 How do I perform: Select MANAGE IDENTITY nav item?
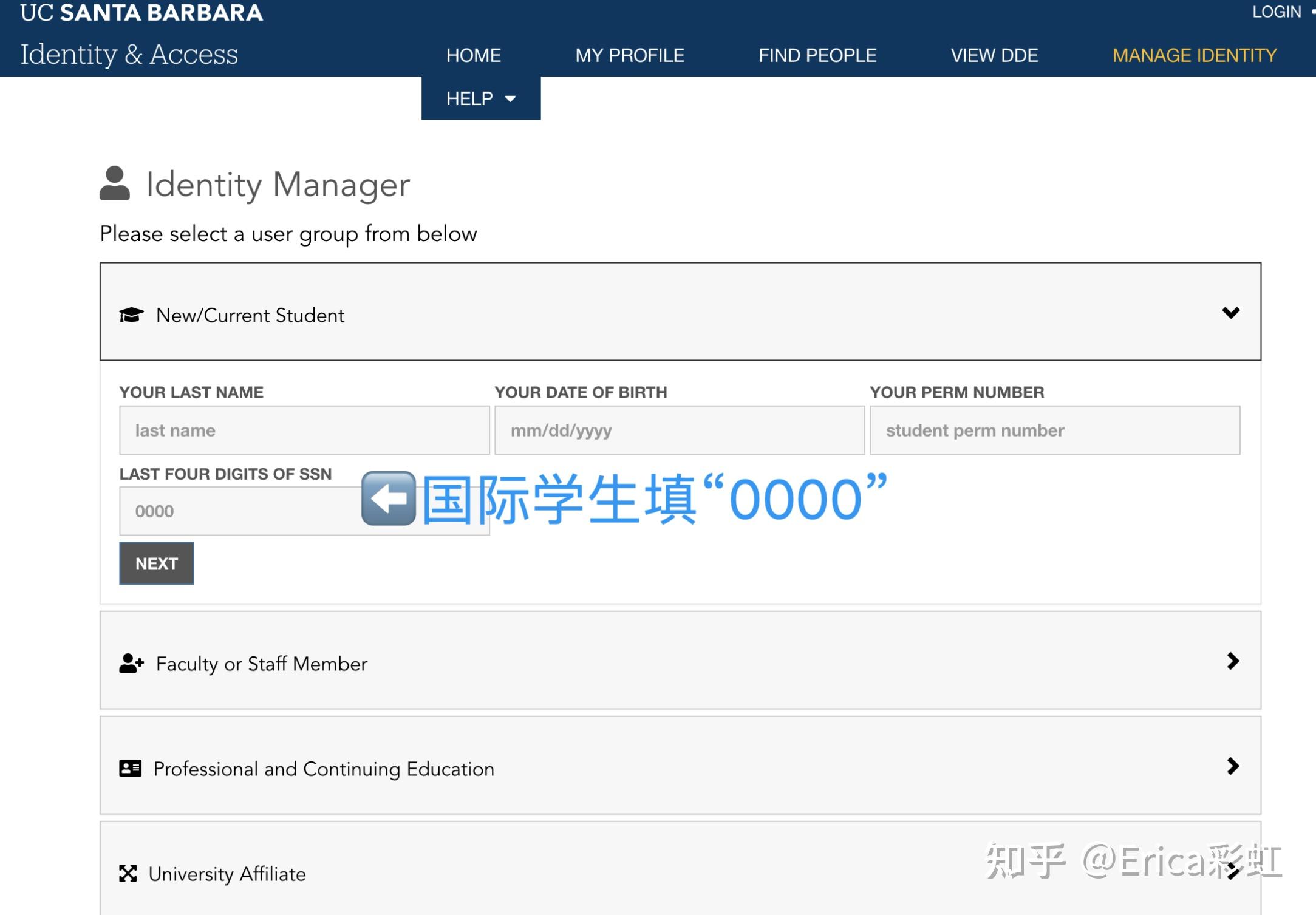tap(1195, 55)
